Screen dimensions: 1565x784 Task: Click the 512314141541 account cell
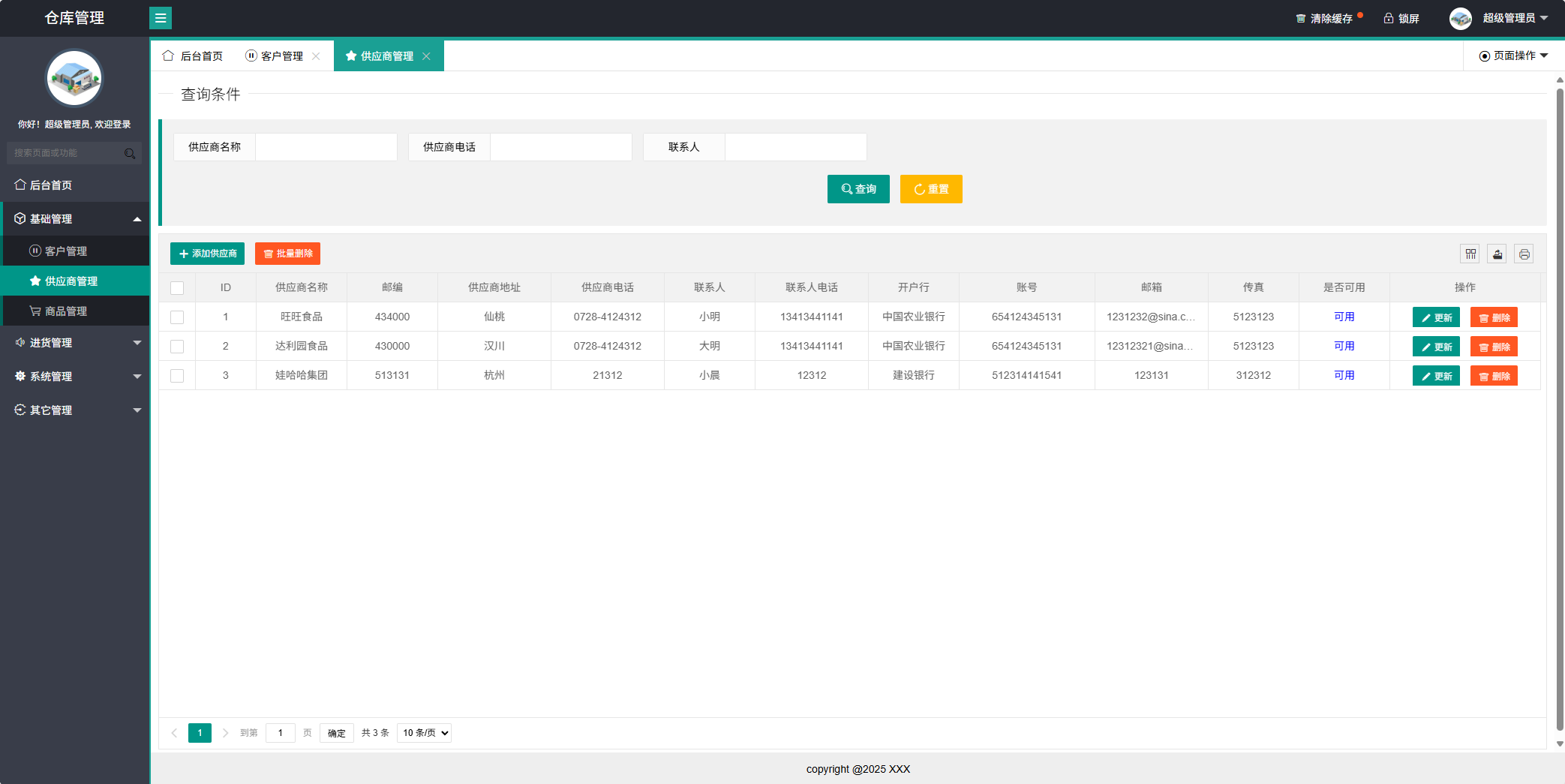(1027, 375)
